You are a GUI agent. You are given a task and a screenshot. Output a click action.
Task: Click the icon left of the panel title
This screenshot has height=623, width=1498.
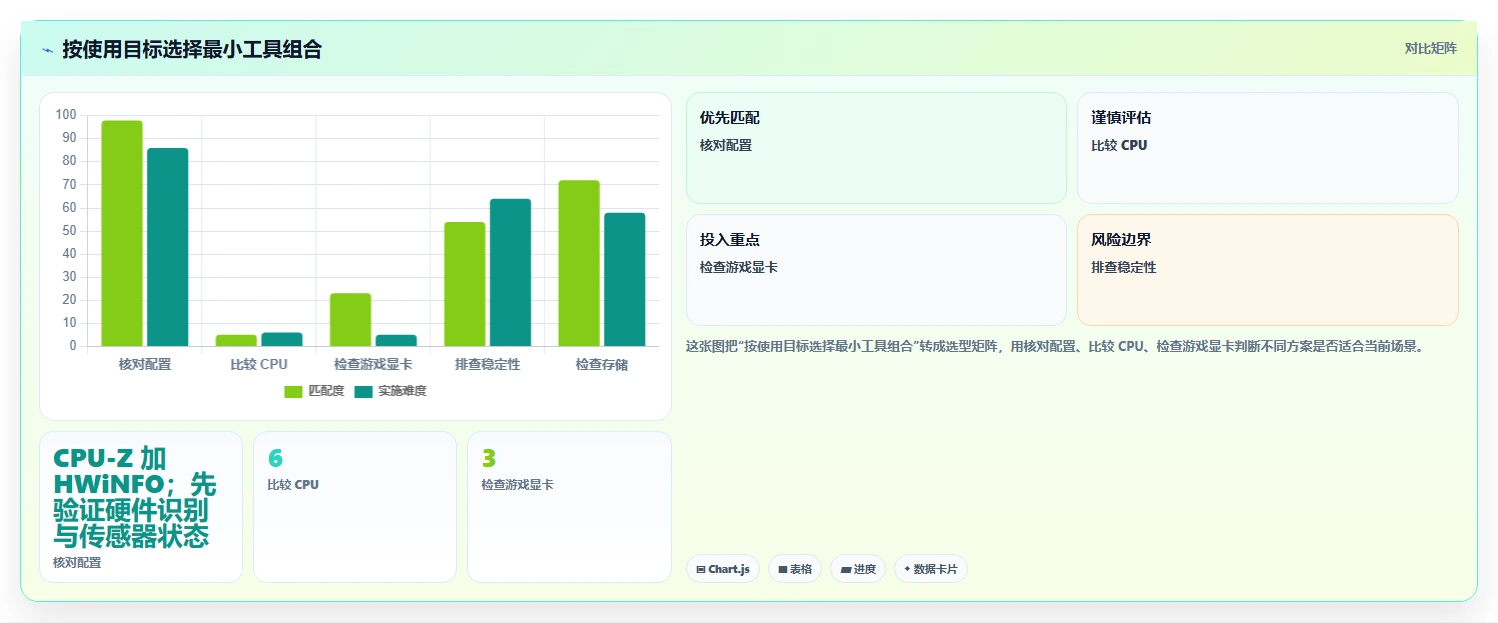(47, 49)
